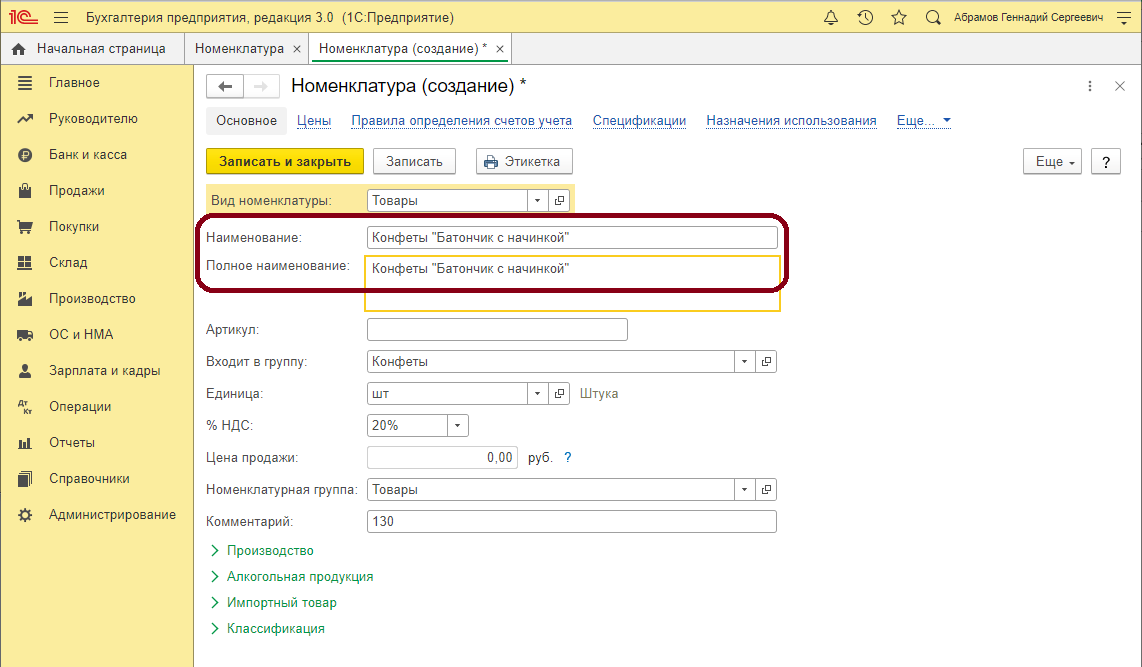Open the history clock icon
Screen dimensions: 1142x667
(x=865, y=18)
